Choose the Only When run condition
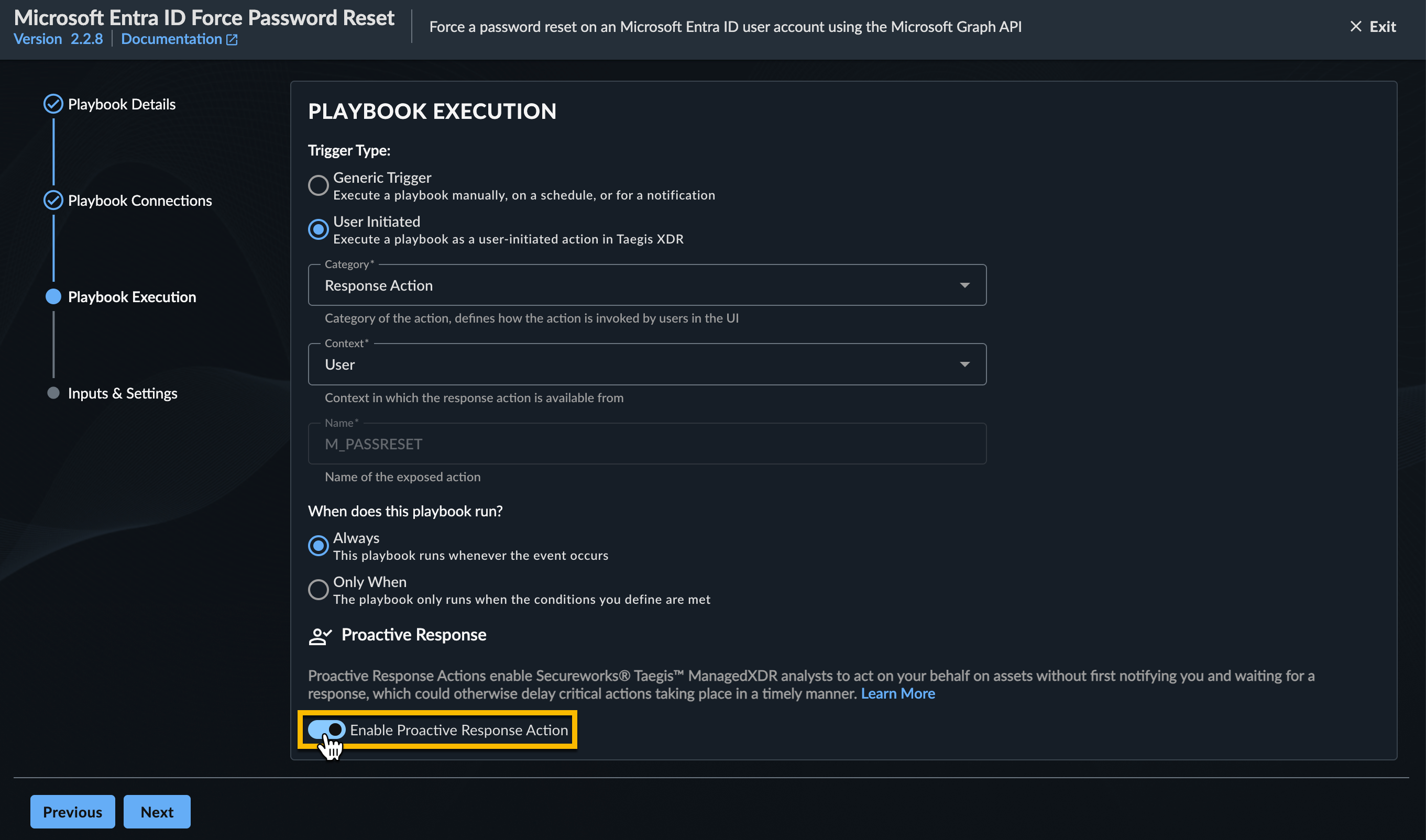1426x840 pixels. pos(318,590)
